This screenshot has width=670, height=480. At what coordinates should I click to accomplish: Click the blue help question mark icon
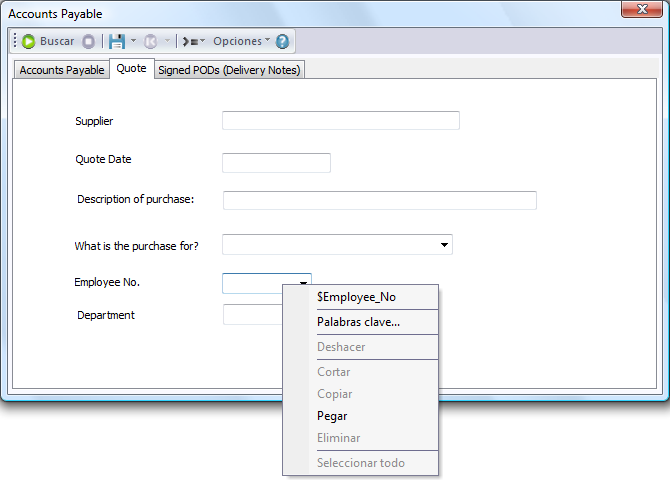tap(282, 42)
